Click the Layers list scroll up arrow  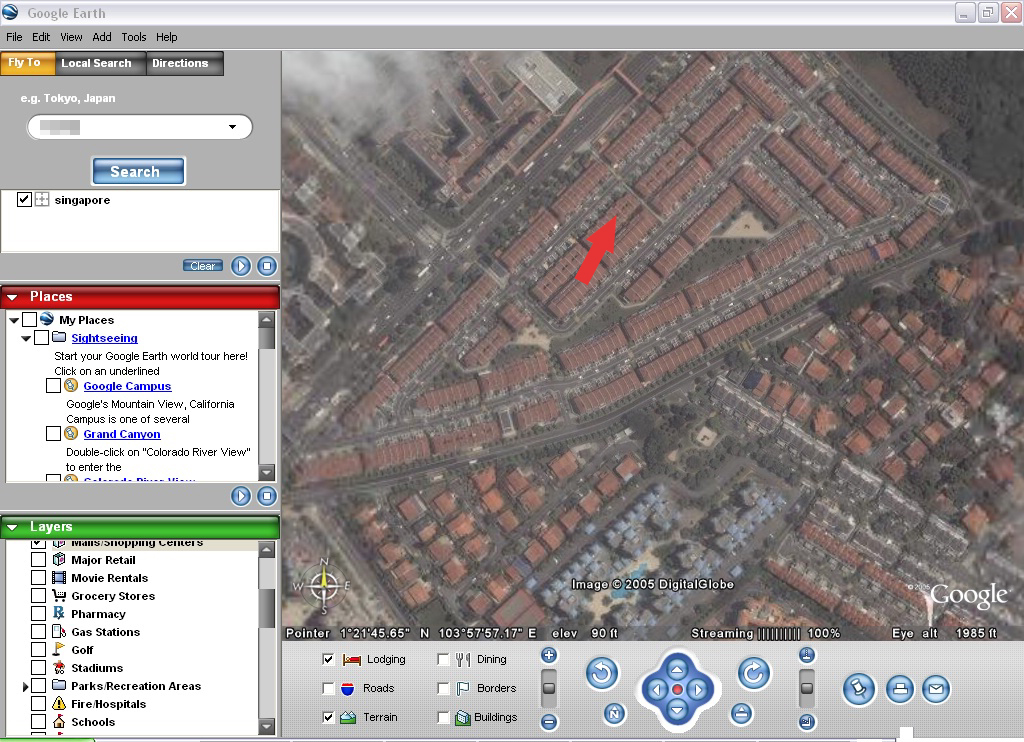coord(266,550)
